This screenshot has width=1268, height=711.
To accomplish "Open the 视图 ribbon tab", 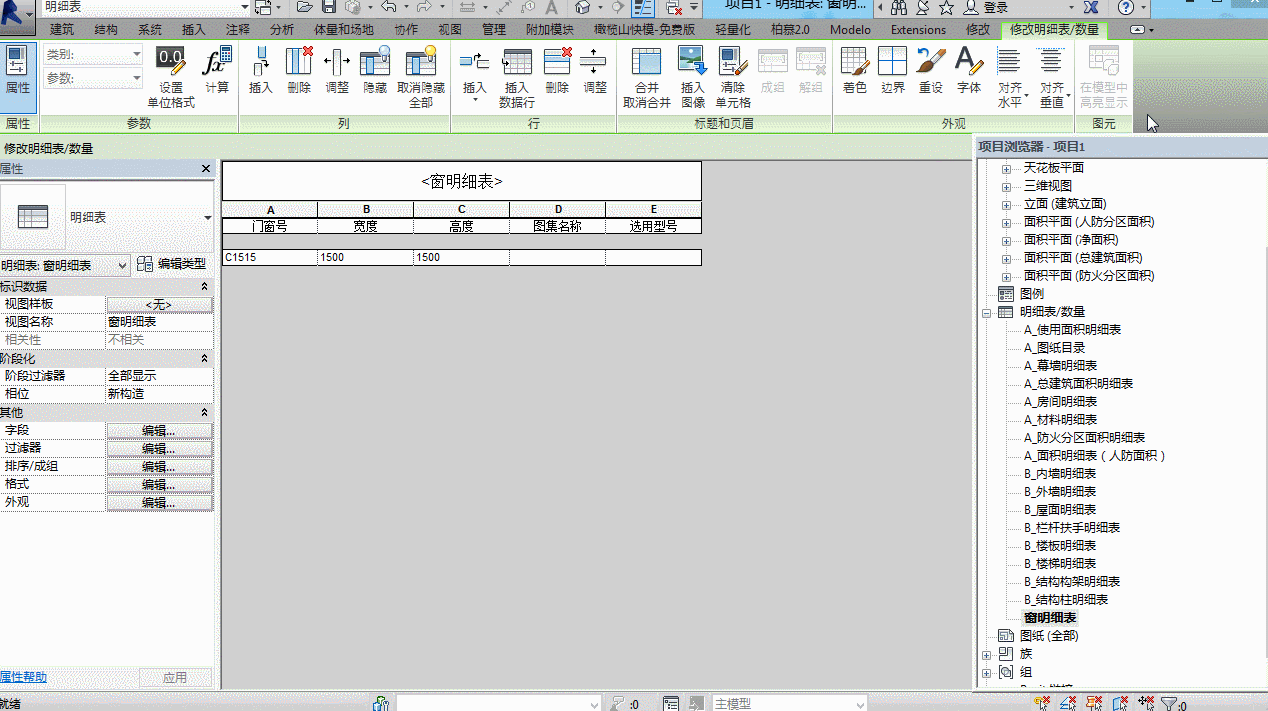I will (450, 30).
